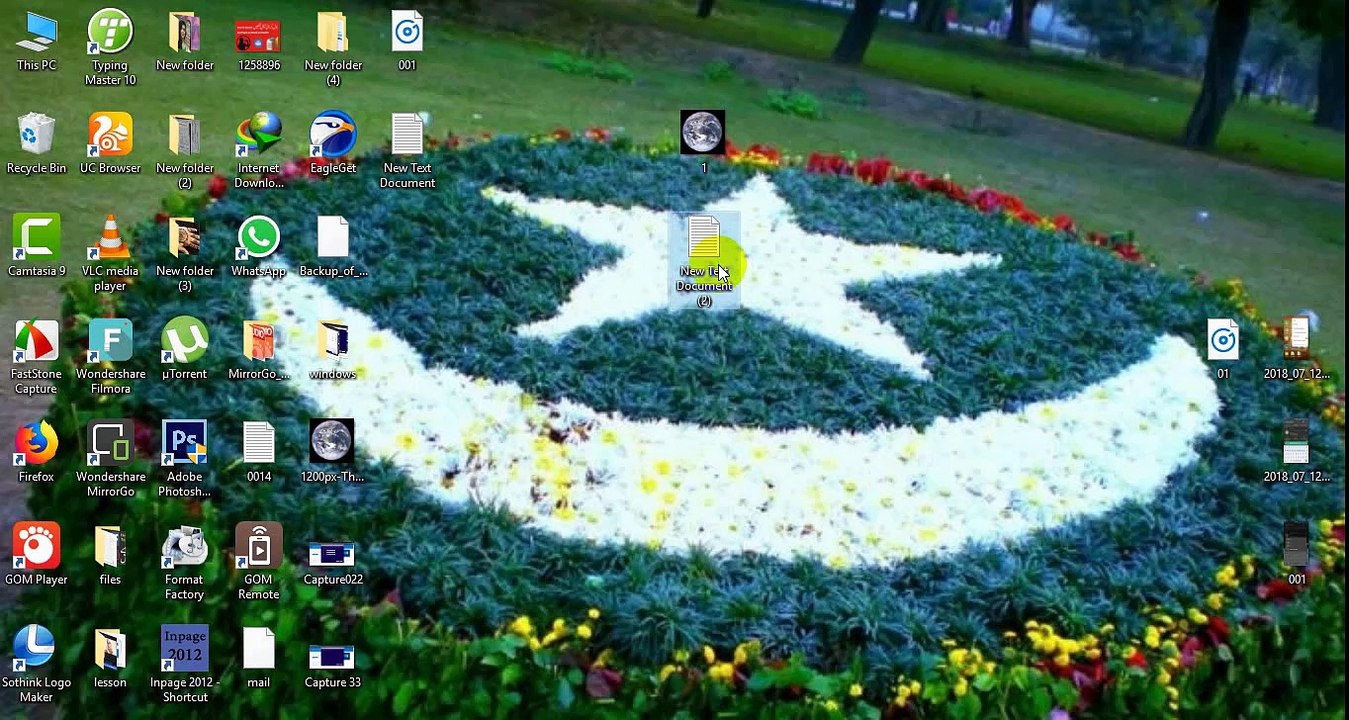This screenshot has width=1349, height=720.
Task: Select the Format Factory shortcut
Action: pos(185,563)
